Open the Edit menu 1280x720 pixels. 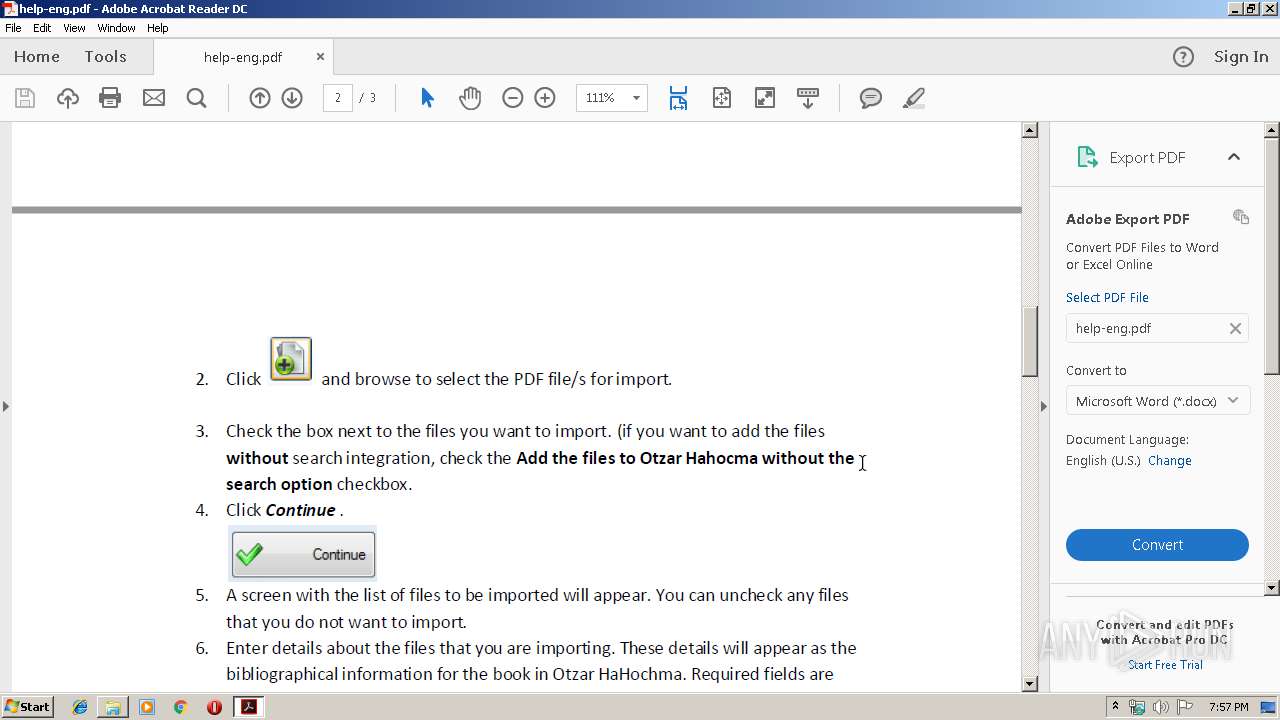point(42,28)
